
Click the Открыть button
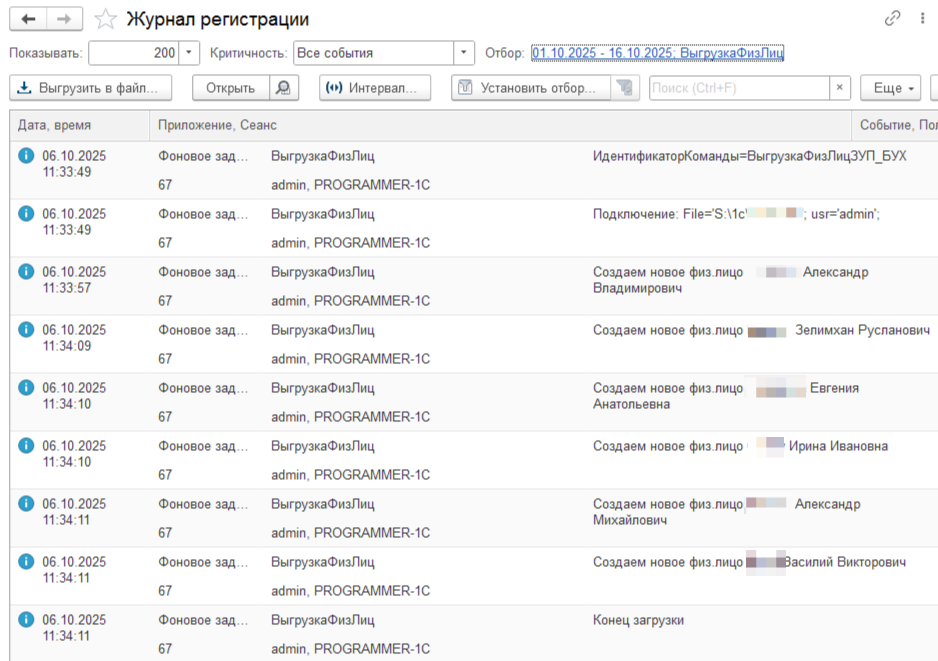[231, 88]
